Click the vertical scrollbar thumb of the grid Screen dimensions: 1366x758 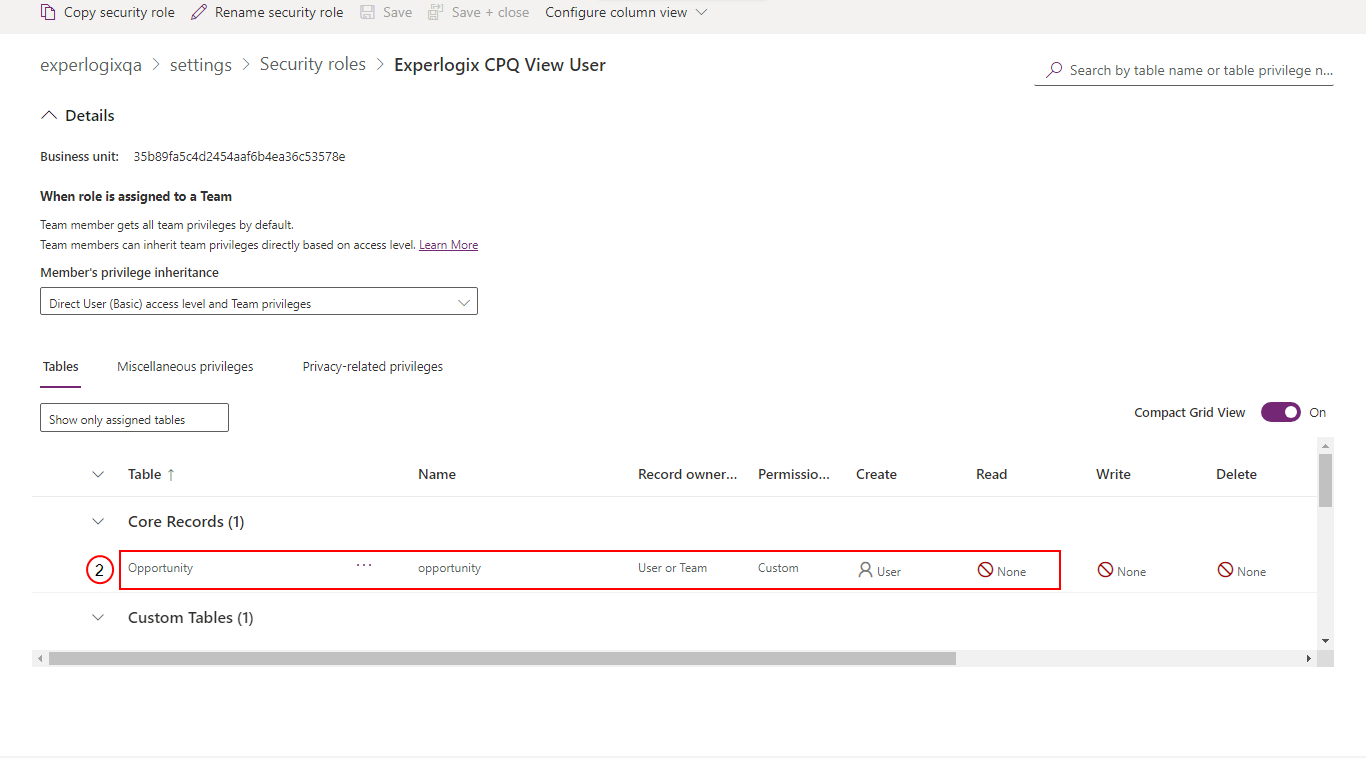(1326, 480)
